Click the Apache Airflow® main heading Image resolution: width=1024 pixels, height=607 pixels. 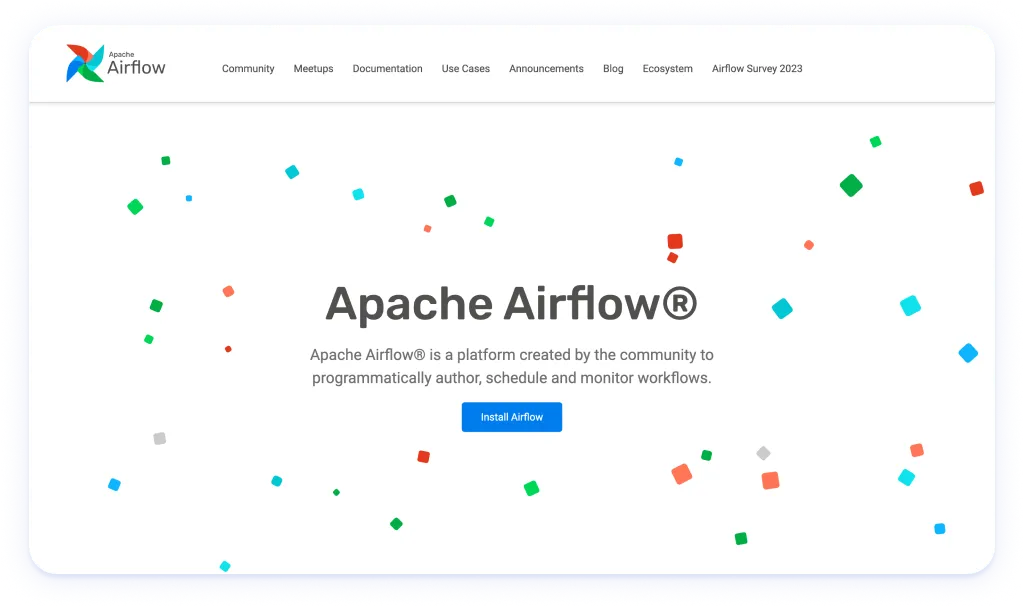511,303
